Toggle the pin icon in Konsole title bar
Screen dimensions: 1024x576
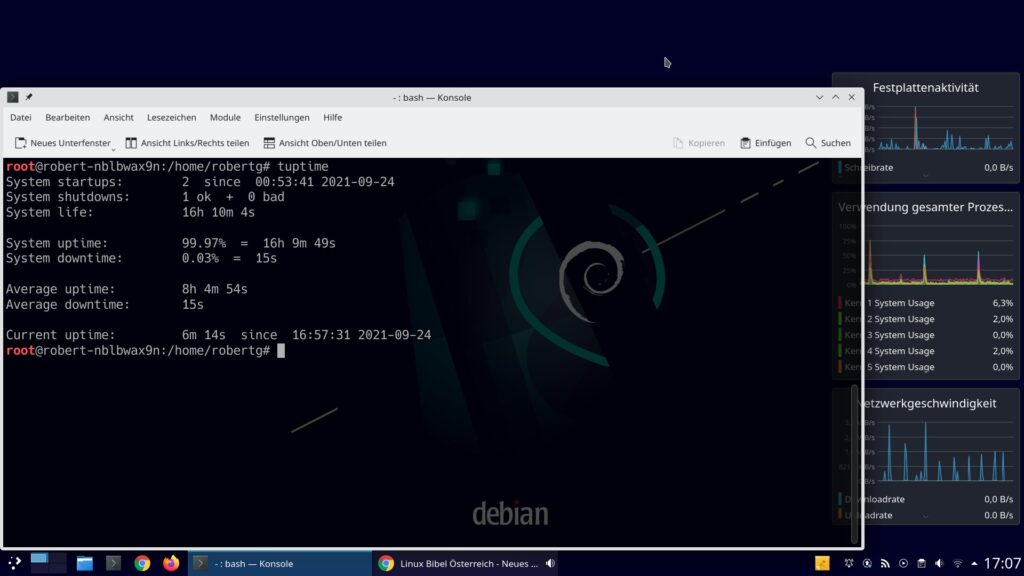(29, 97)
